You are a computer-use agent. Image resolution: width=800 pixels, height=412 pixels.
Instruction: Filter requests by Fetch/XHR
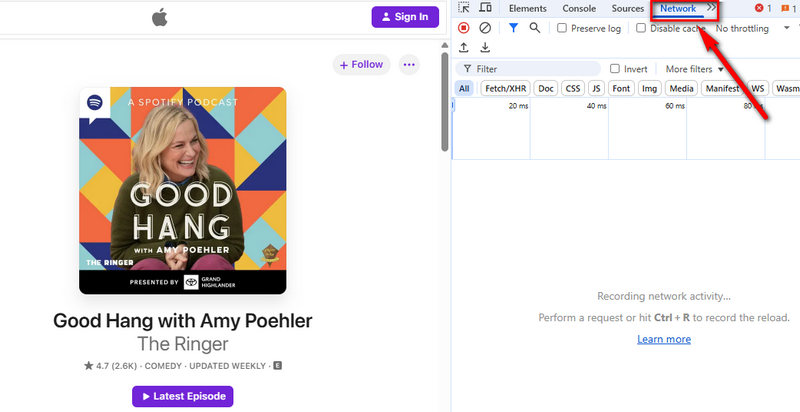tap(506, 88)
